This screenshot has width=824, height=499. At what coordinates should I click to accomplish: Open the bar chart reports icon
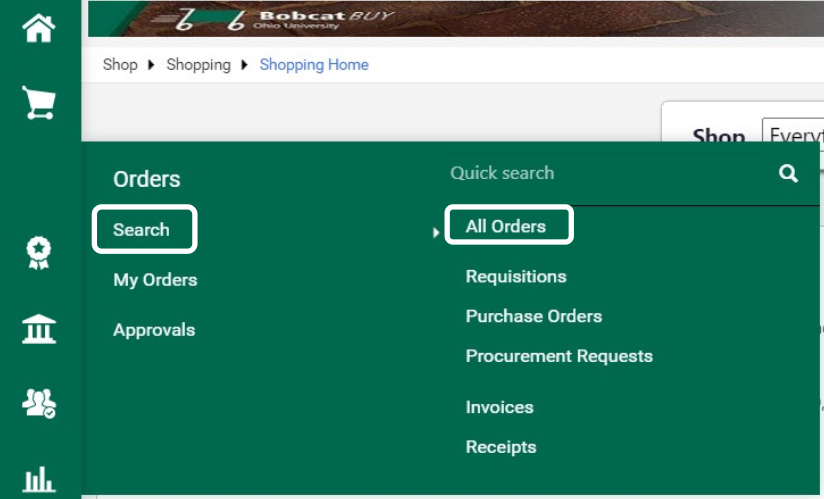pos(39,479)
